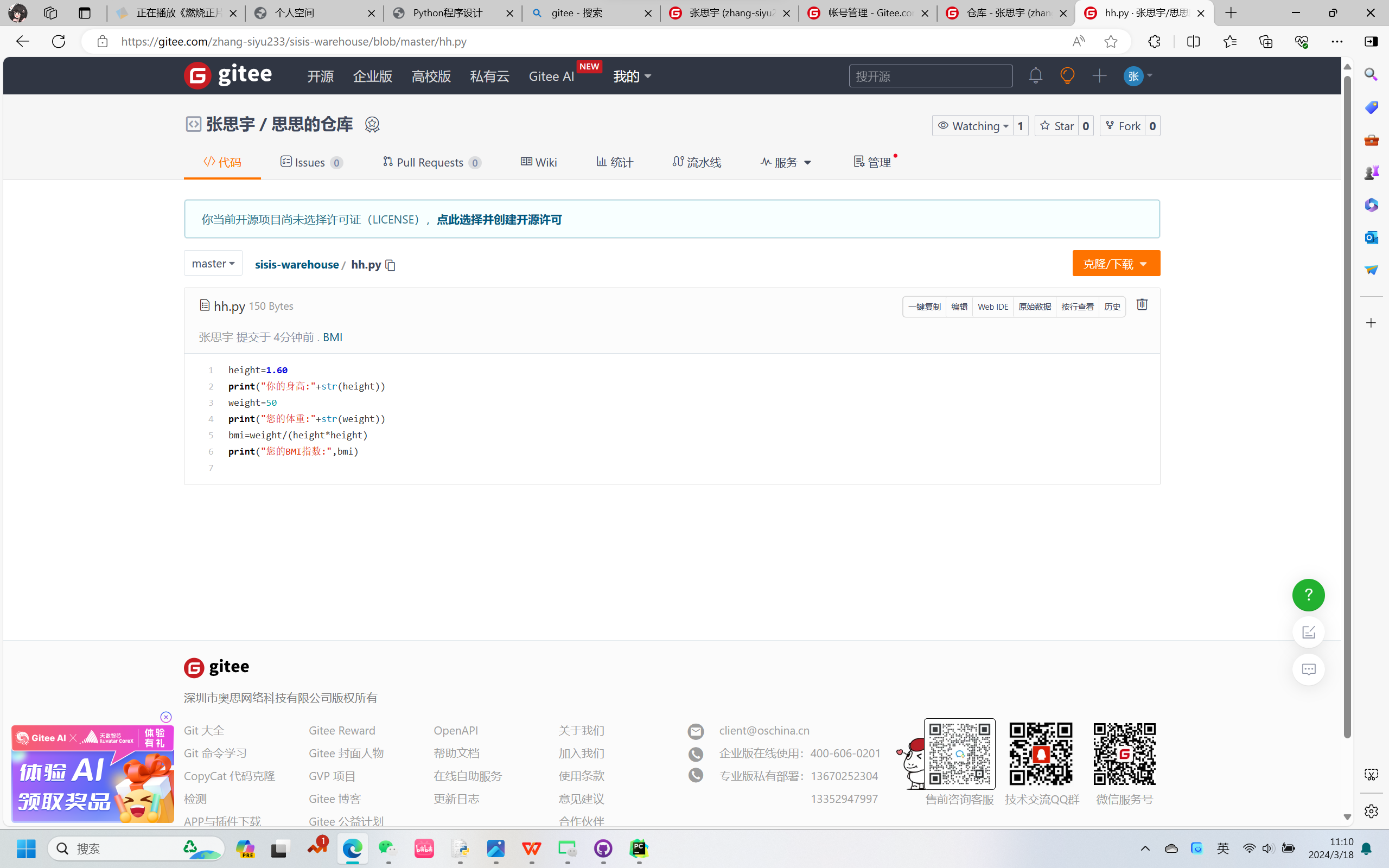This screenshot has width=1389, height=868.
Task: Click the trash delete file icon
Action: pos(1142,305)
